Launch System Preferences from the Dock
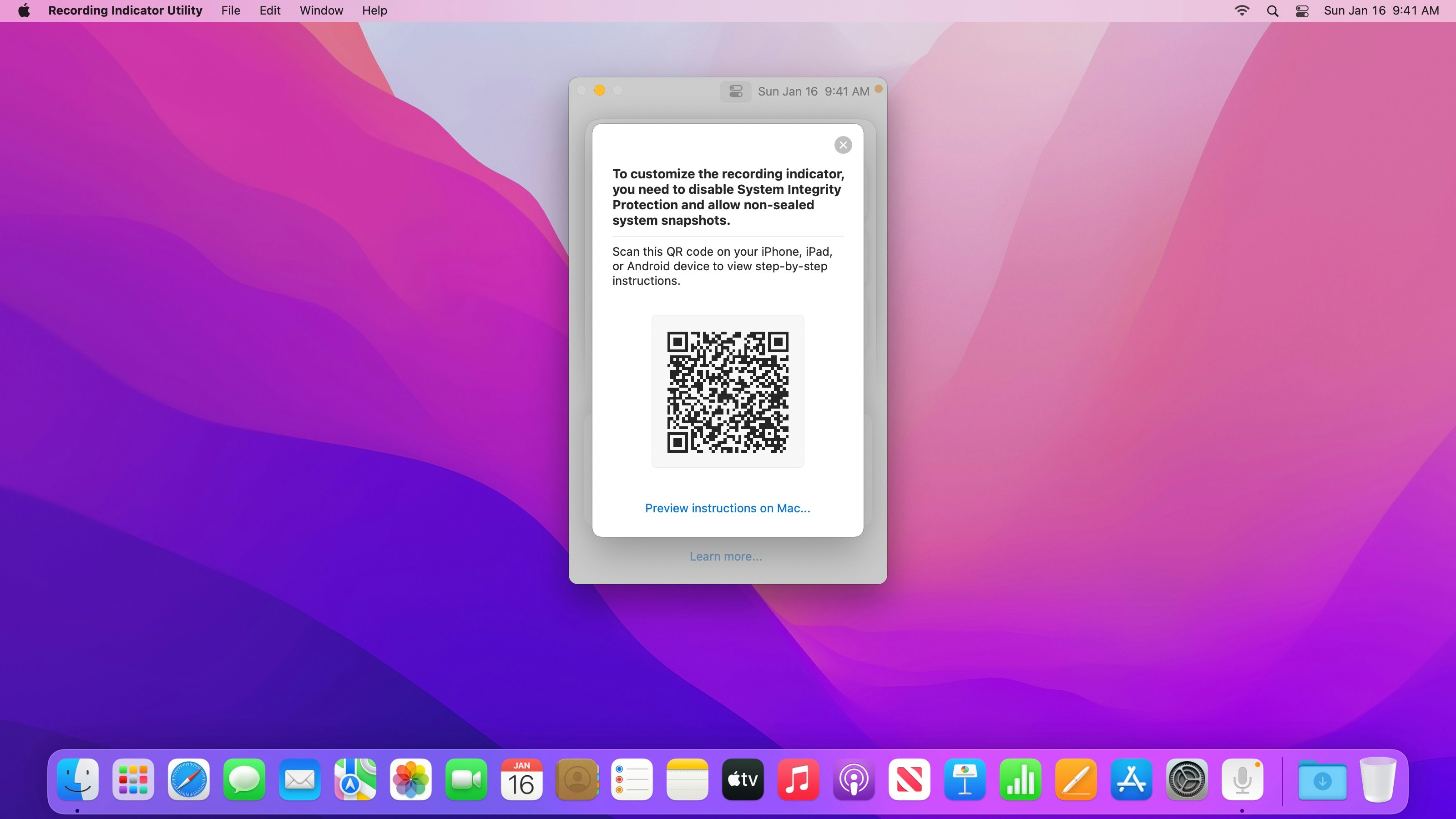This screenshot has width=1456, height=819. 1186,779
